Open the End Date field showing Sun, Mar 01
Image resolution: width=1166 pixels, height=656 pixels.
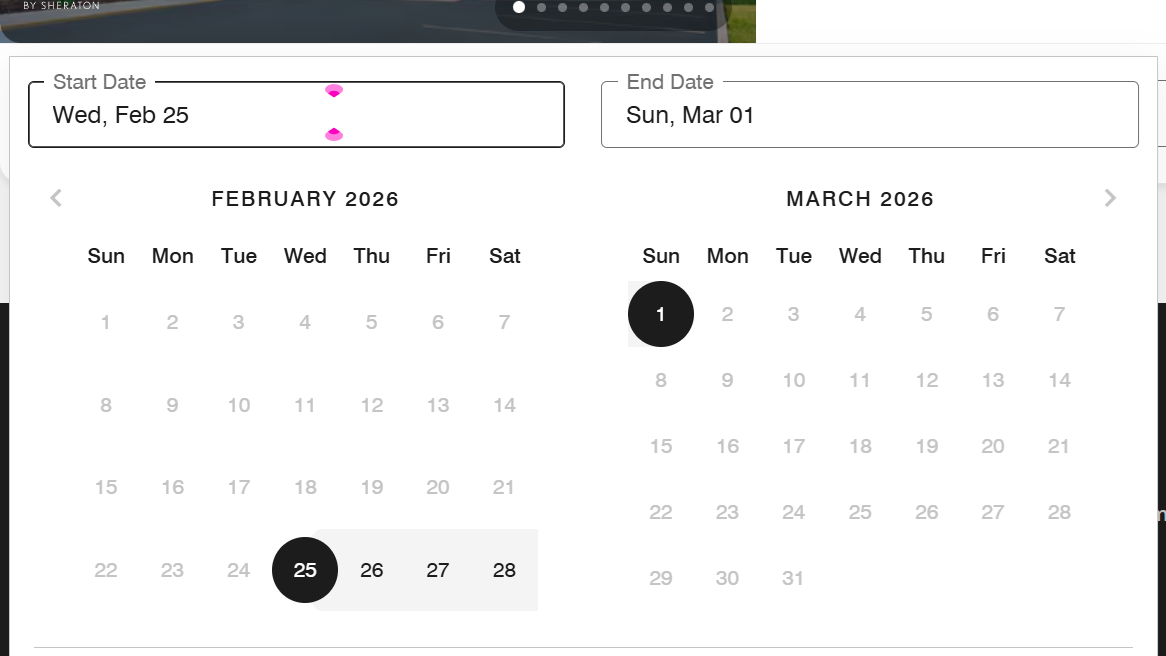(x=869, y=115)
